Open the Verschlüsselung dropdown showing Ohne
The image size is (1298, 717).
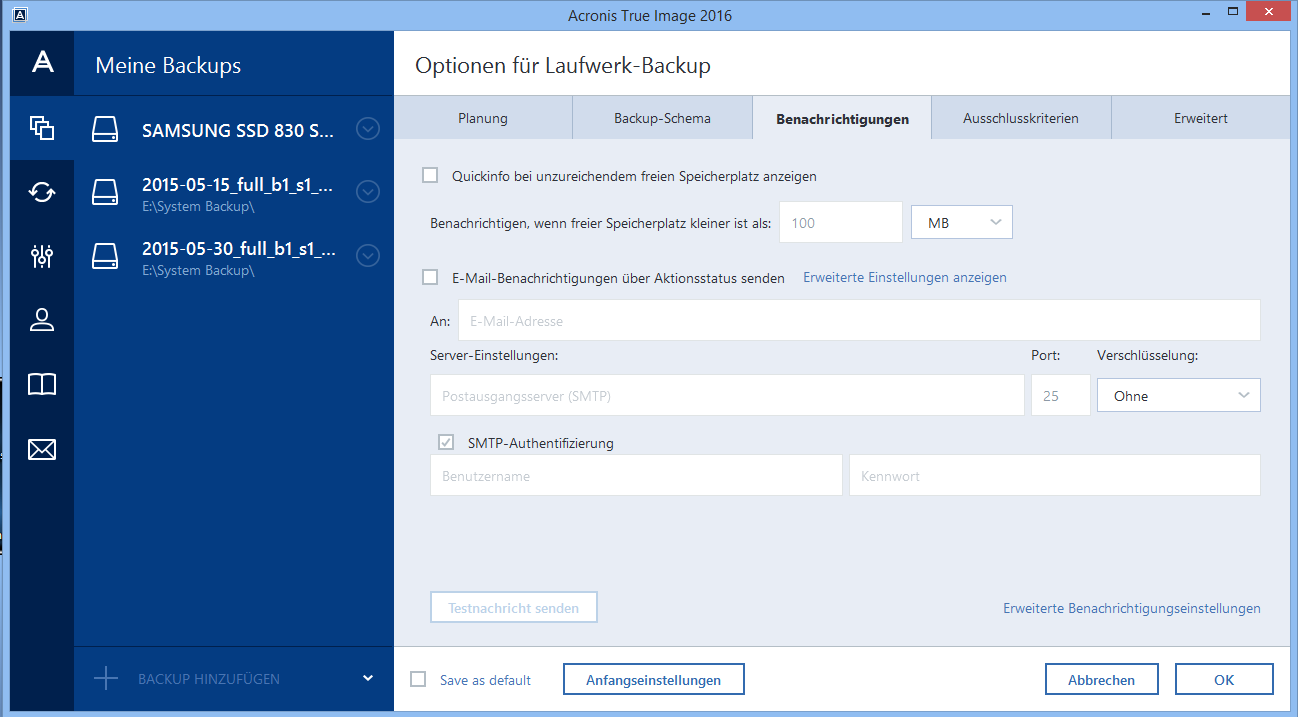[1178, 395]
